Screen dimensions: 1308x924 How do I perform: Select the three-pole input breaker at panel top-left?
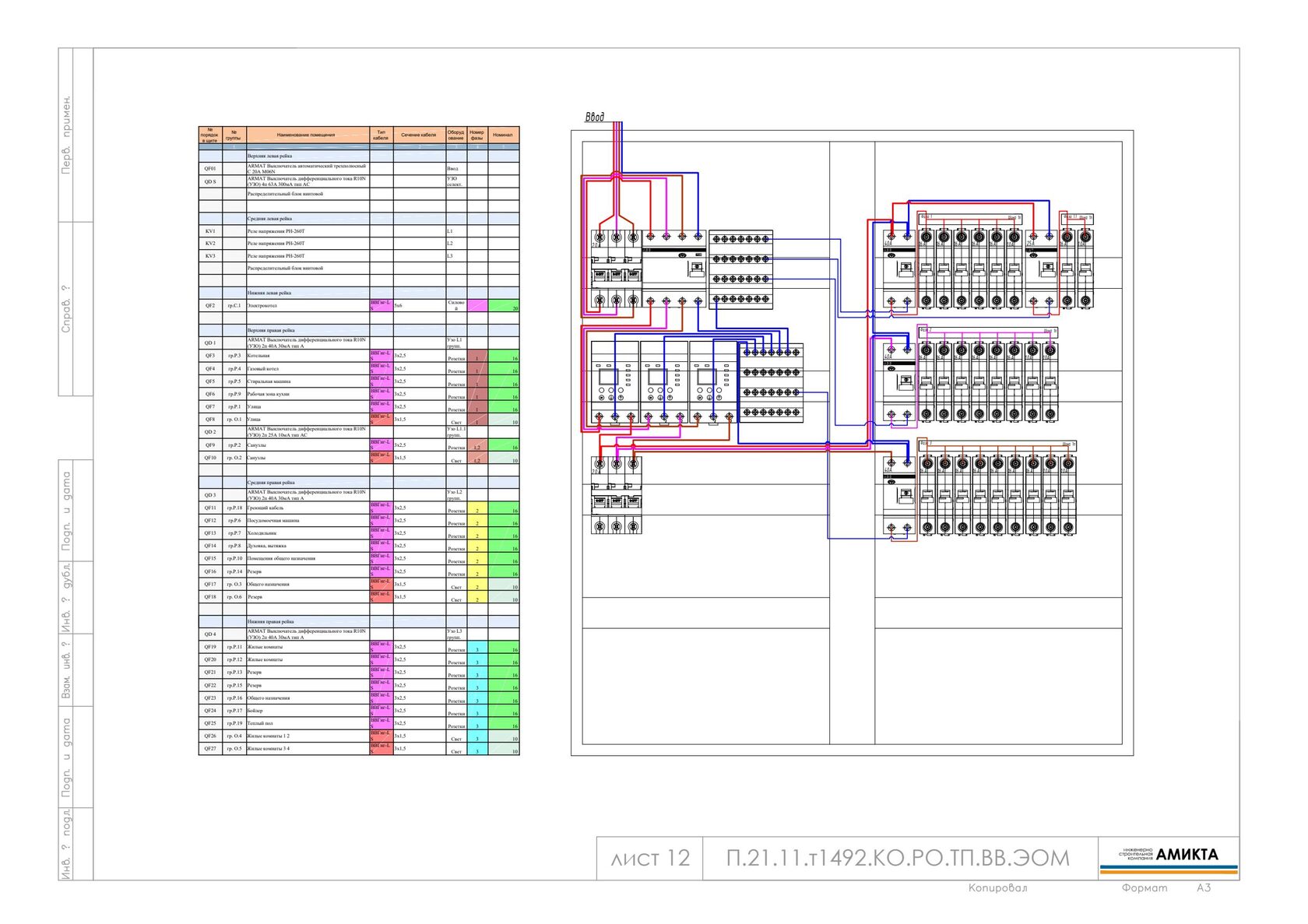coord(616,268)
